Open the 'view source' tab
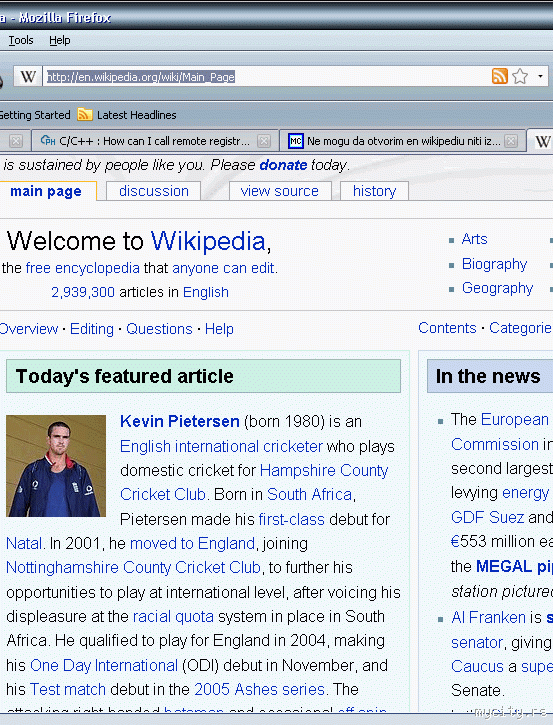Viewport: 553px width, 725px height. tap(280, 191)
